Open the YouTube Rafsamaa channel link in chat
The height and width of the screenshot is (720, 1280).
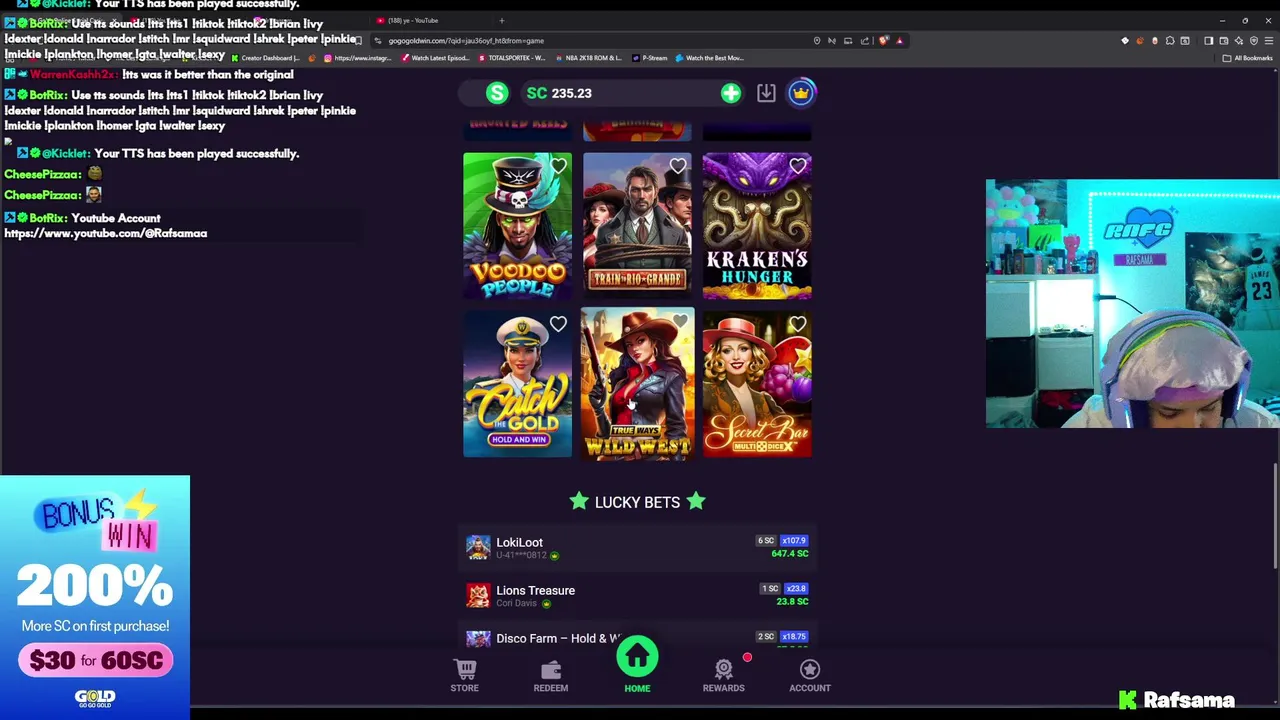tap(105, 233)
